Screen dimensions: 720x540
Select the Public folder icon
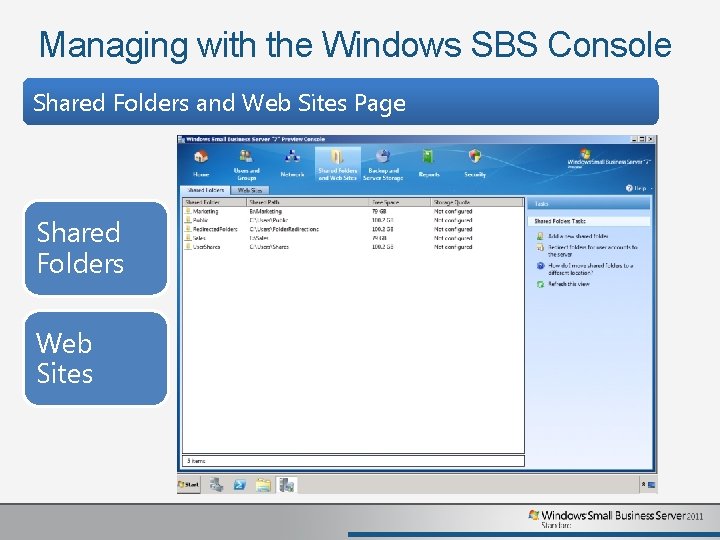188,220
